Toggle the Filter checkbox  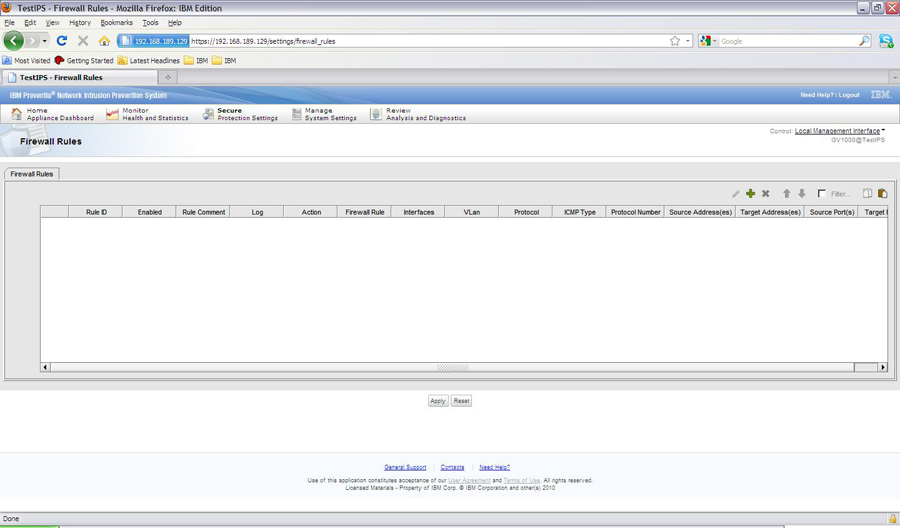coord(821,193)
